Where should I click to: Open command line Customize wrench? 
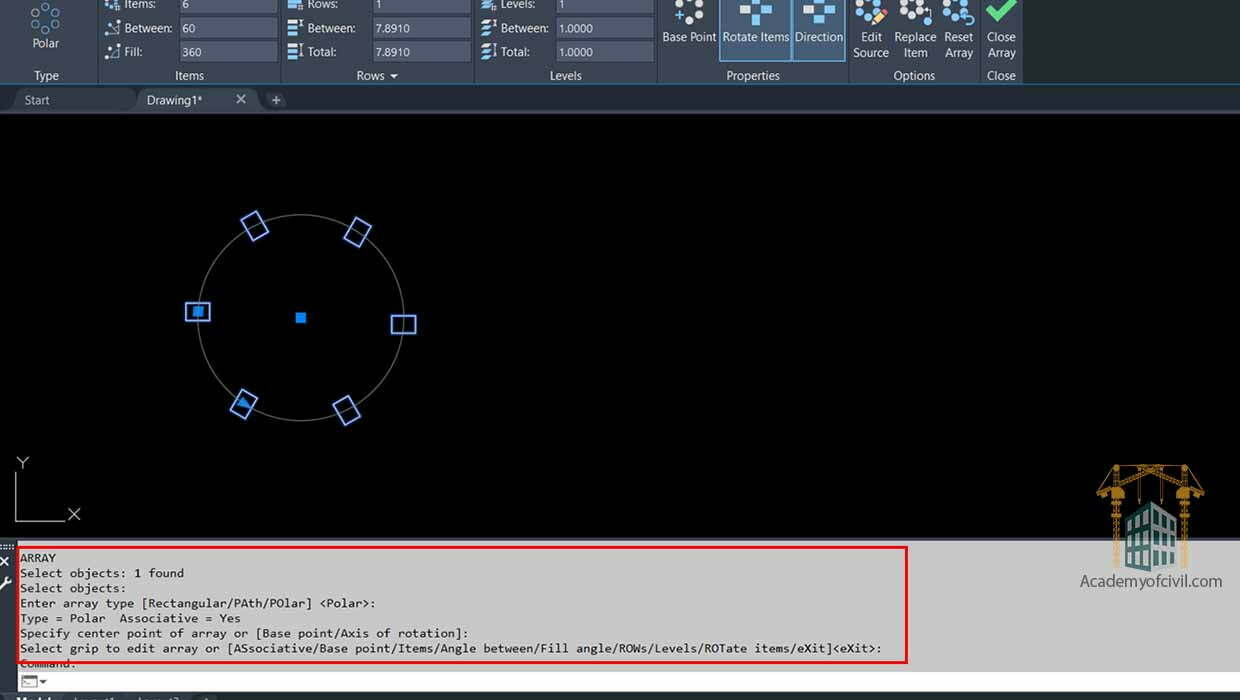click(5, 583)
